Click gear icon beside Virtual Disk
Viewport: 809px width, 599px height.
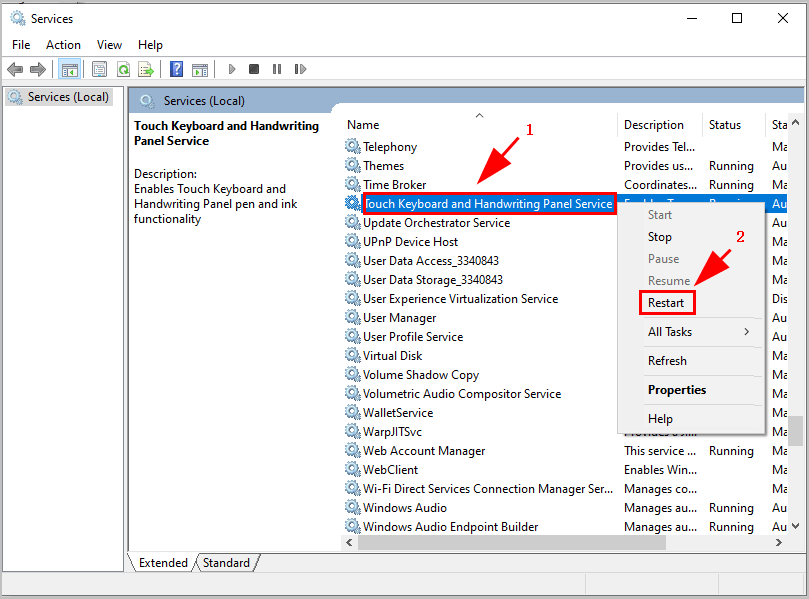click(353, 355)
